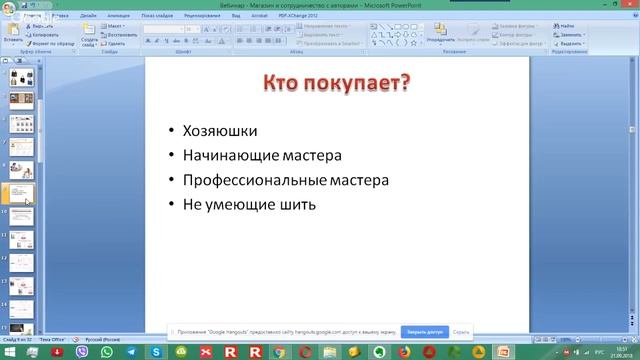Toggle Italic formatting

click(157, 41)
